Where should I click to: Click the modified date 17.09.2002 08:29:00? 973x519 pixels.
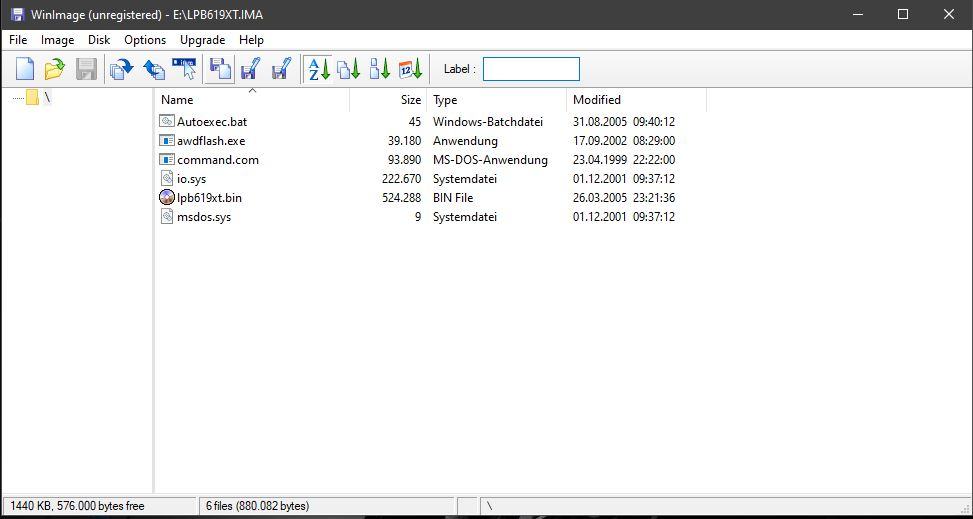(624, 141)
